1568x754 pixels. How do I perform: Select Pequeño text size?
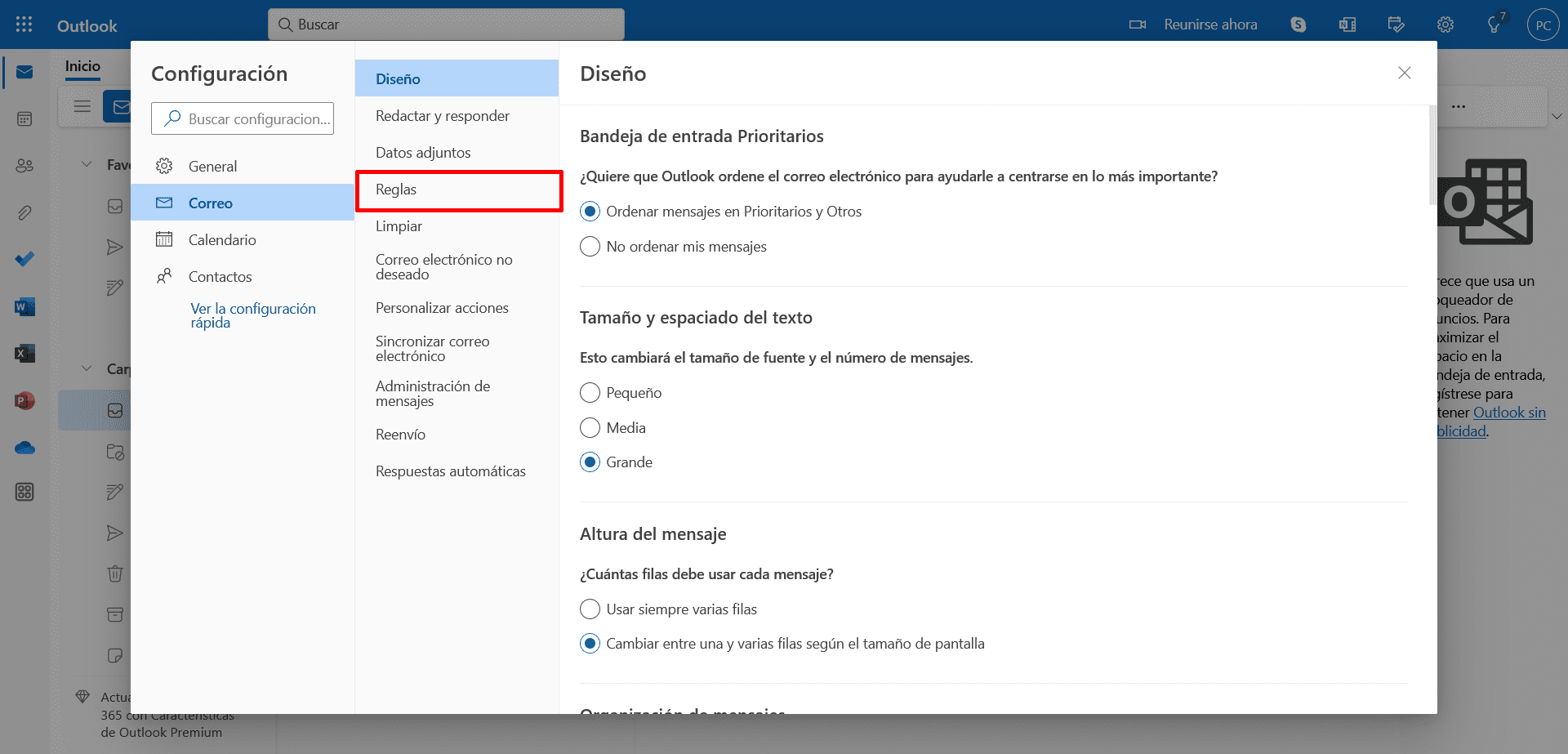coord(621,393)
